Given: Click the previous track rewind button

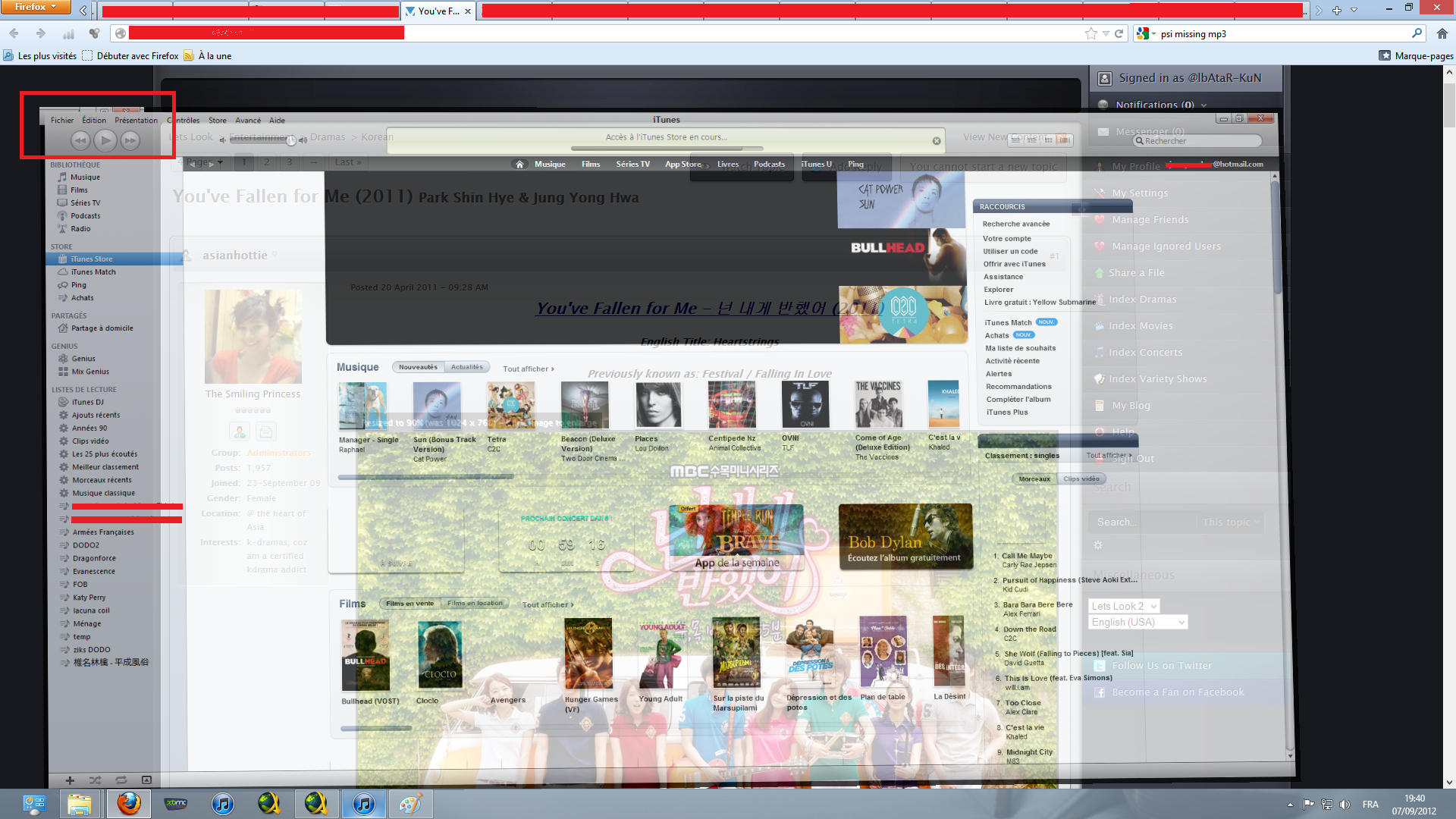Looking at the screenshot, I should tap(80, 140).
